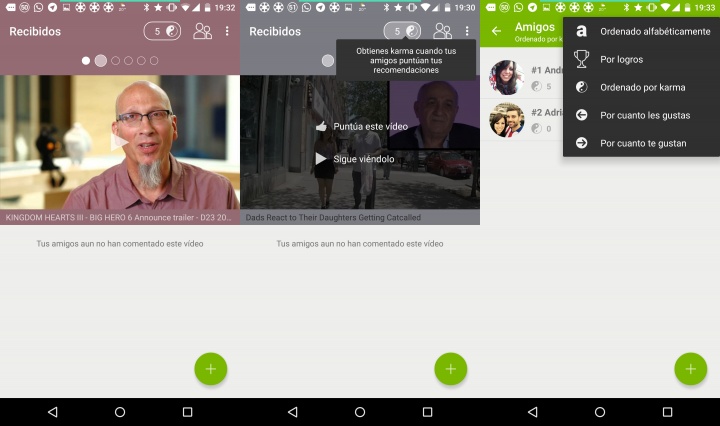
Task: Click the right arrow circle icon
Action: [581, 143]
